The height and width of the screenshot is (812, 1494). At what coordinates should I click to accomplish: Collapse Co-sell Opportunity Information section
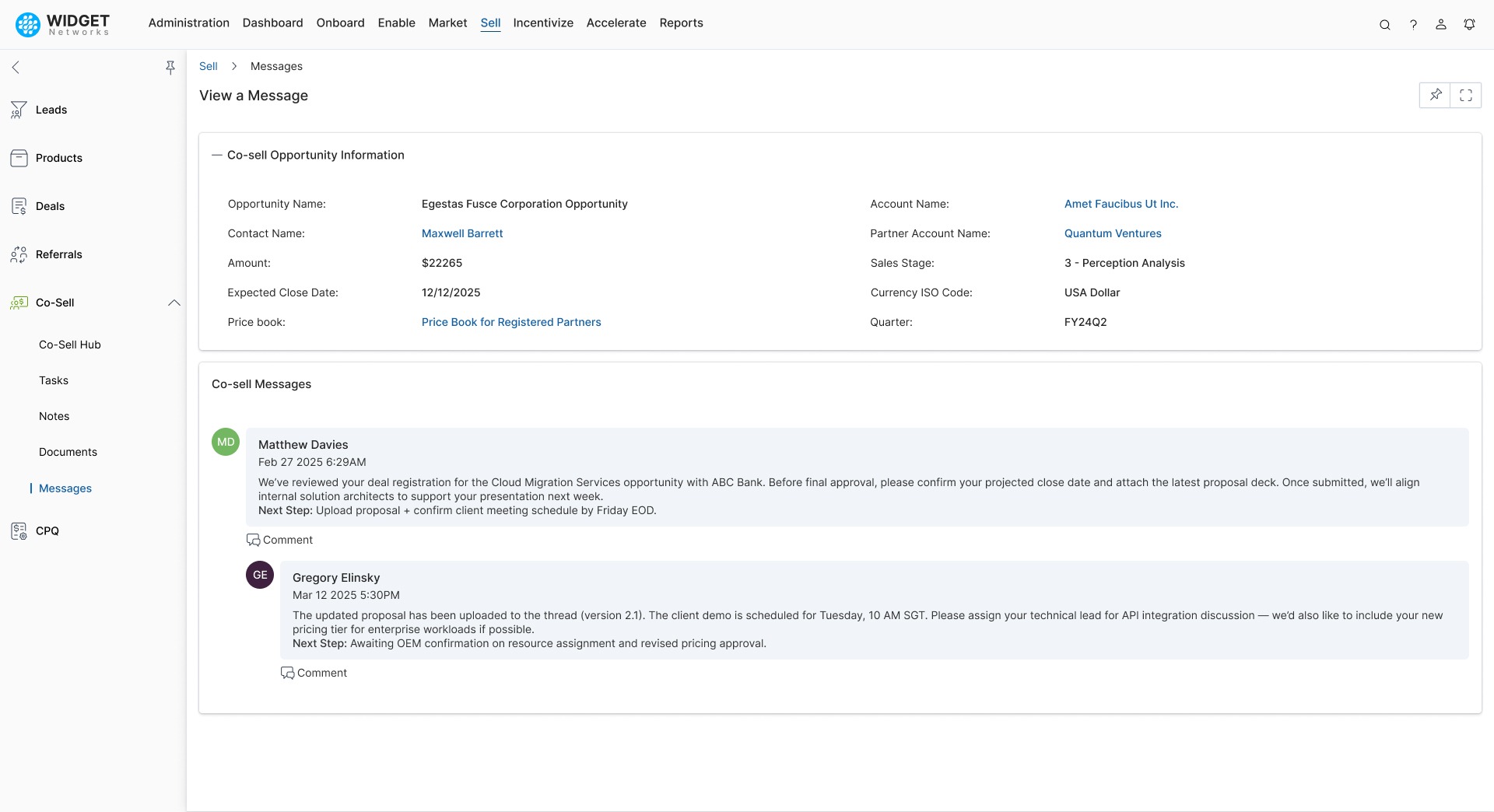216,155
